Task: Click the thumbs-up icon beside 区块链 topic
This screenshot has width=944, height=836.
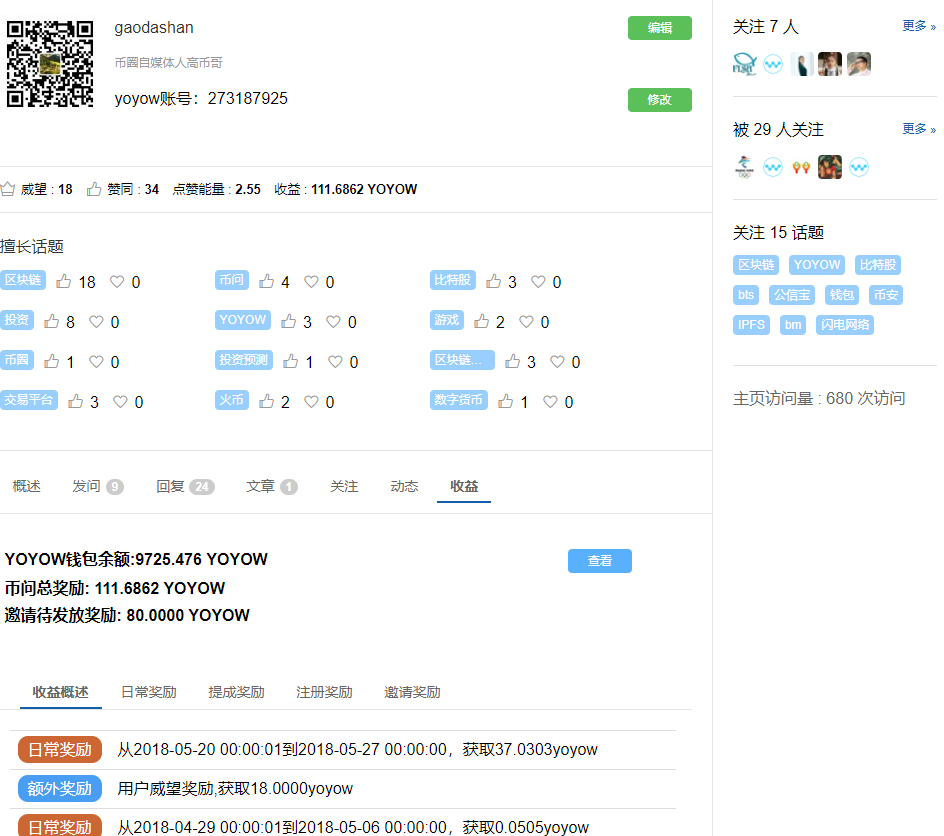Action: tap(64, 281)
